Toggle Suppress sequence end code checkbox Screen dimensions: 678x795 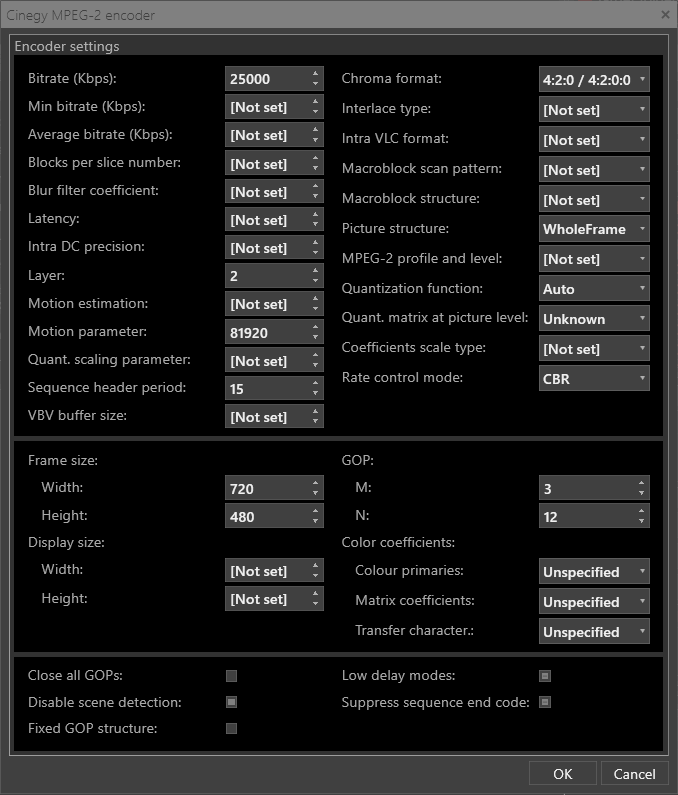point(545,702)
